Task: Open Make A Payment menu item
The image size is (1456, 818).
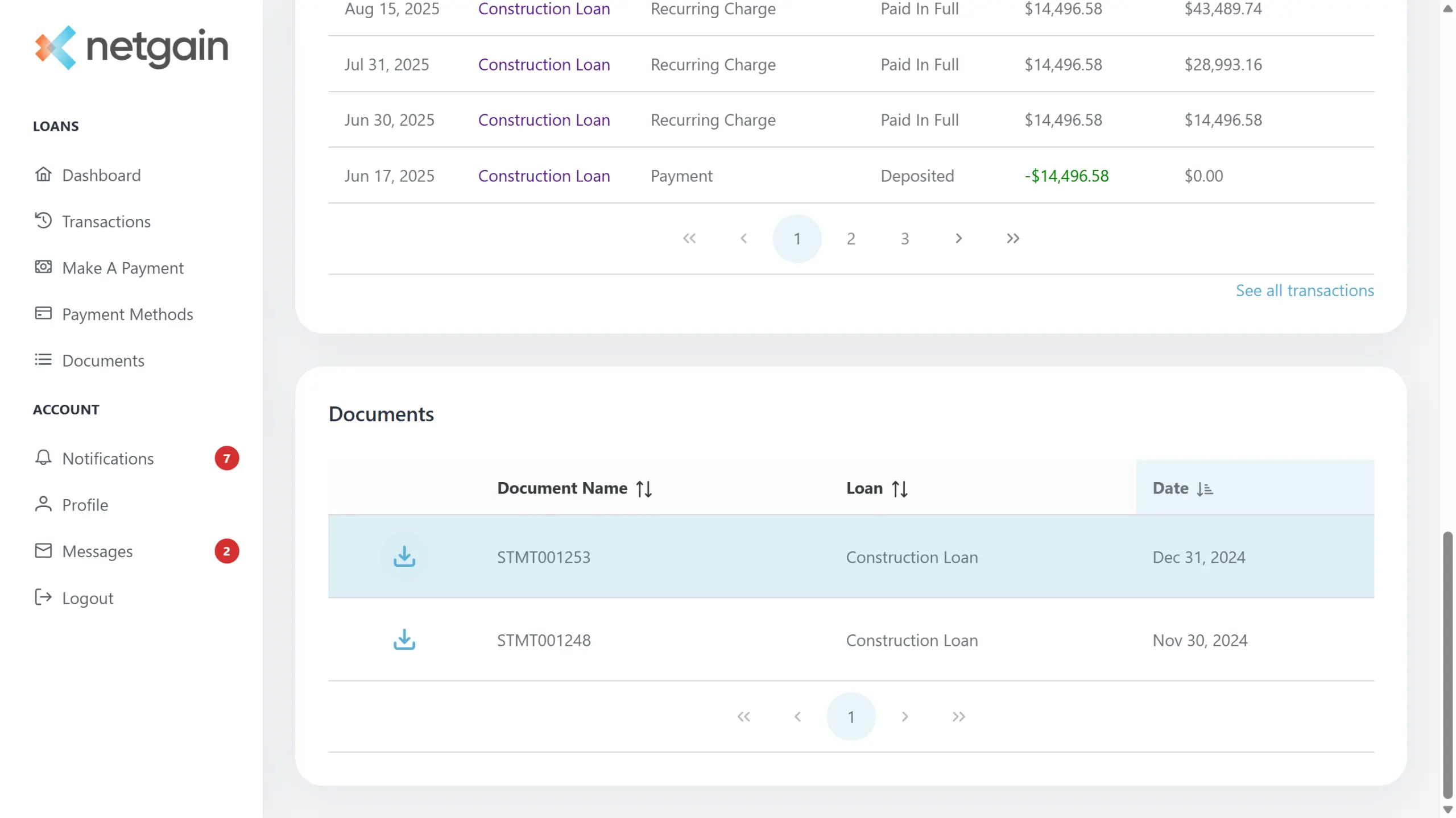Action: (x=122, y=268)
